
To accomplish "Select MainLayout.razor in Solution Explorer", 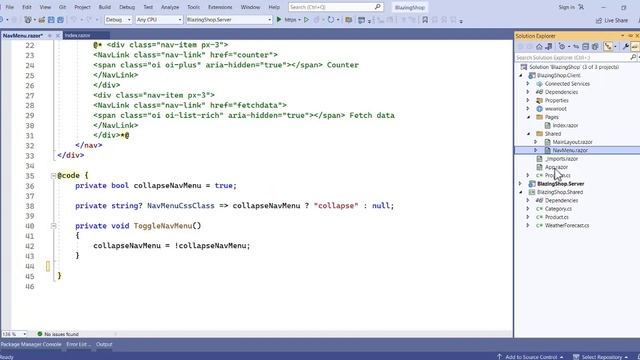I will pyautogui.click(x=572, y=142).
